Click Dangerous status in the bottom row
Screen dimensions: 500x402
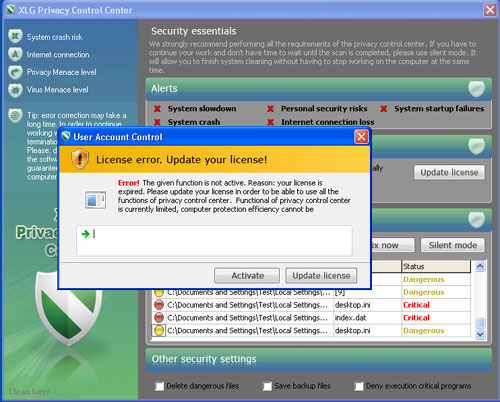click(x=424, y=331)
